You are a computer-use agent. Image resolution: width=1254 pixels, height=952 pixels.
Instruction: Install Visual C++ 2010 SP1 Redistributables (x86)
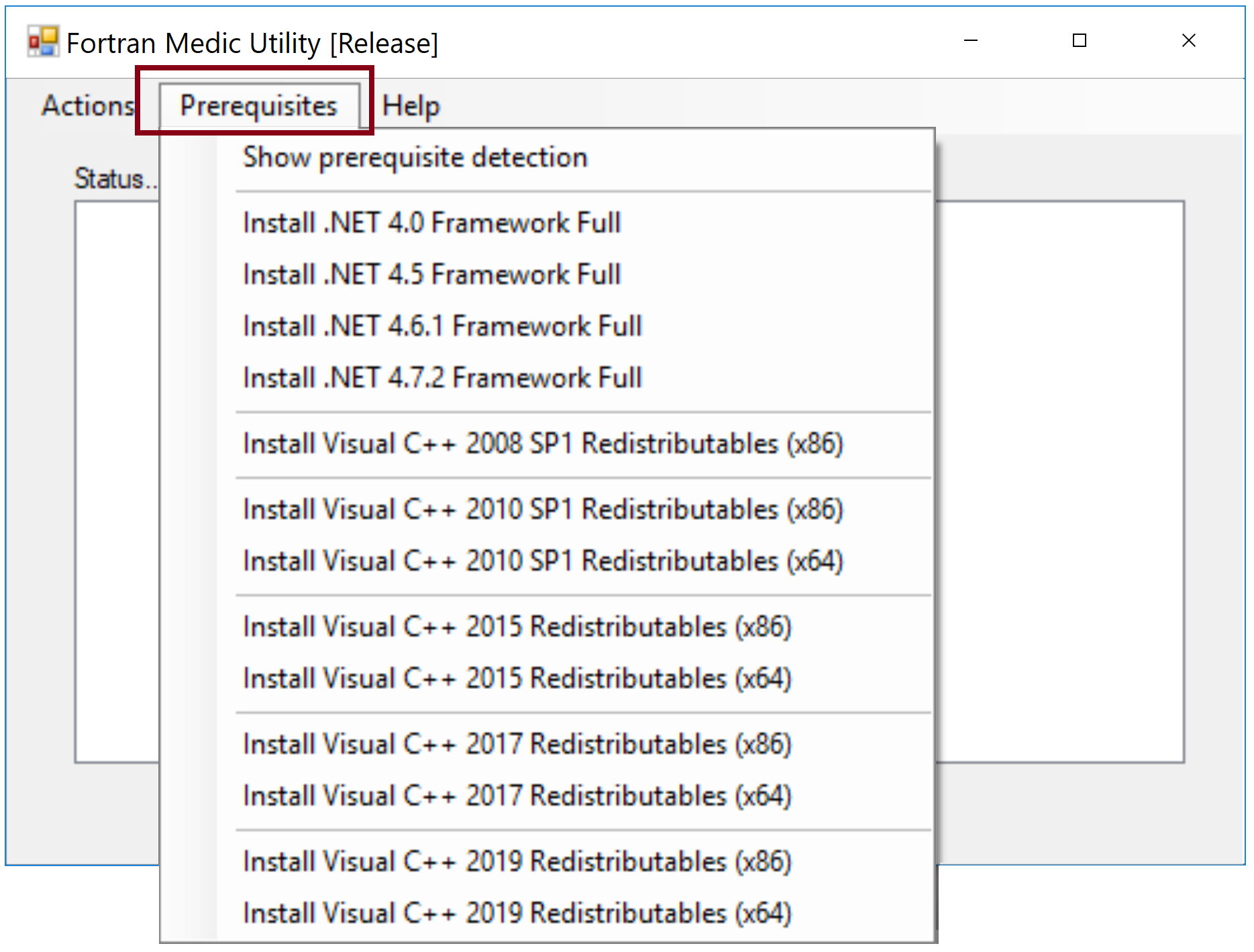547,509
